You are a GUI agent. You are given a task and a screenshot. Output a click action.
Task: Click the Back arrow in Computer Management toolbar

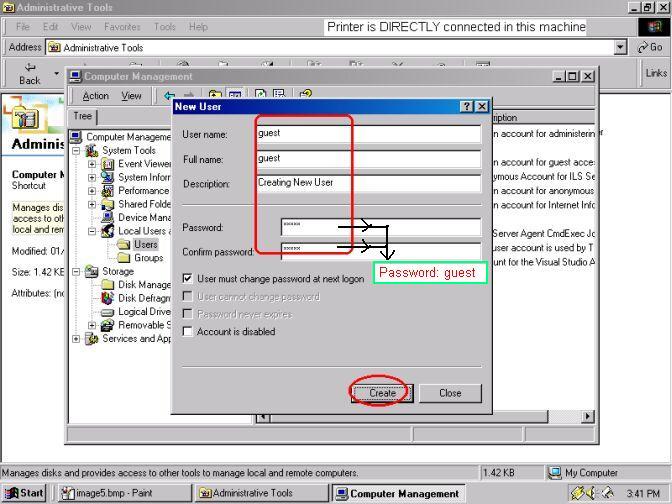point(170,96)
